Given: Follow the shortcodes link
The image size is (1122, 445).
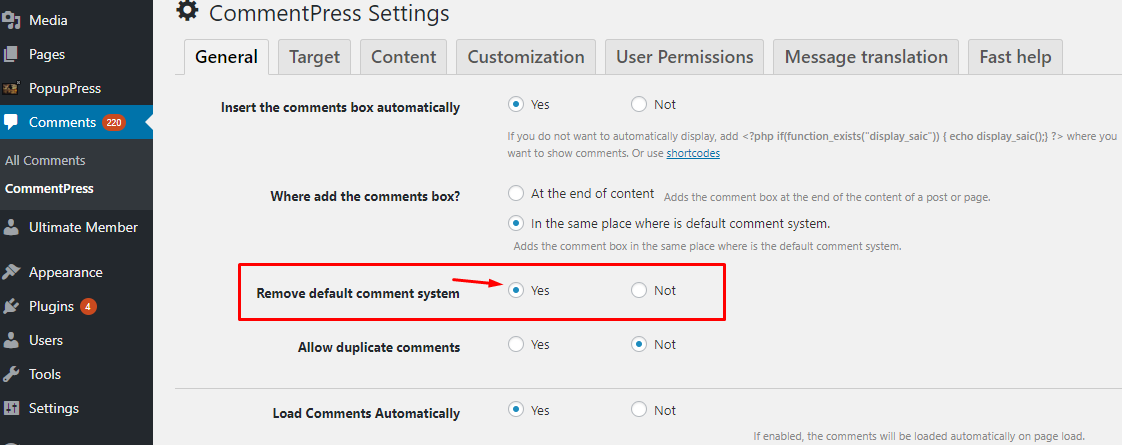Looking at the screenshot, I should click(693, 153).
